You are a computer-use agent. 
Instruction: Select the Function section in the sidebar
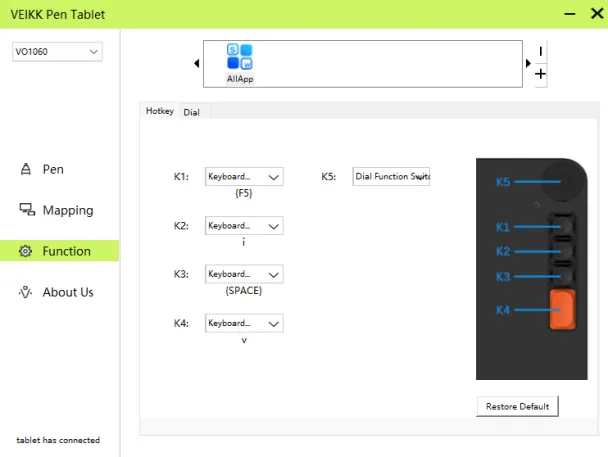pos(60,251)
